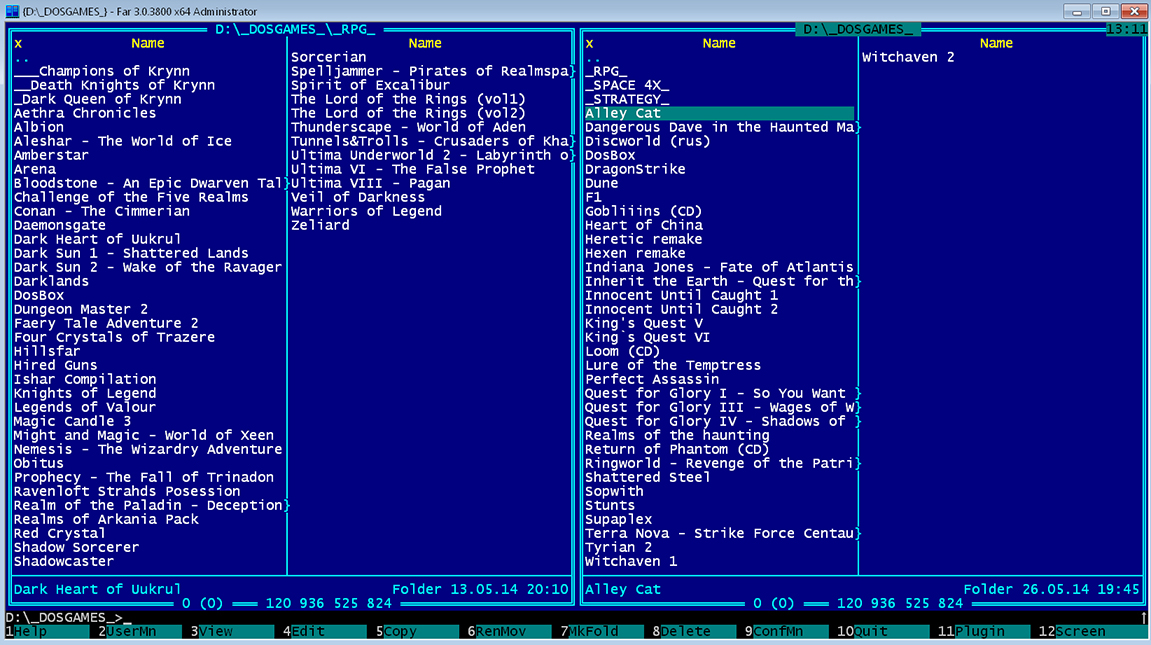
Task: Select Return of Phantom (CD) folder
Action: tap(677, 449)
